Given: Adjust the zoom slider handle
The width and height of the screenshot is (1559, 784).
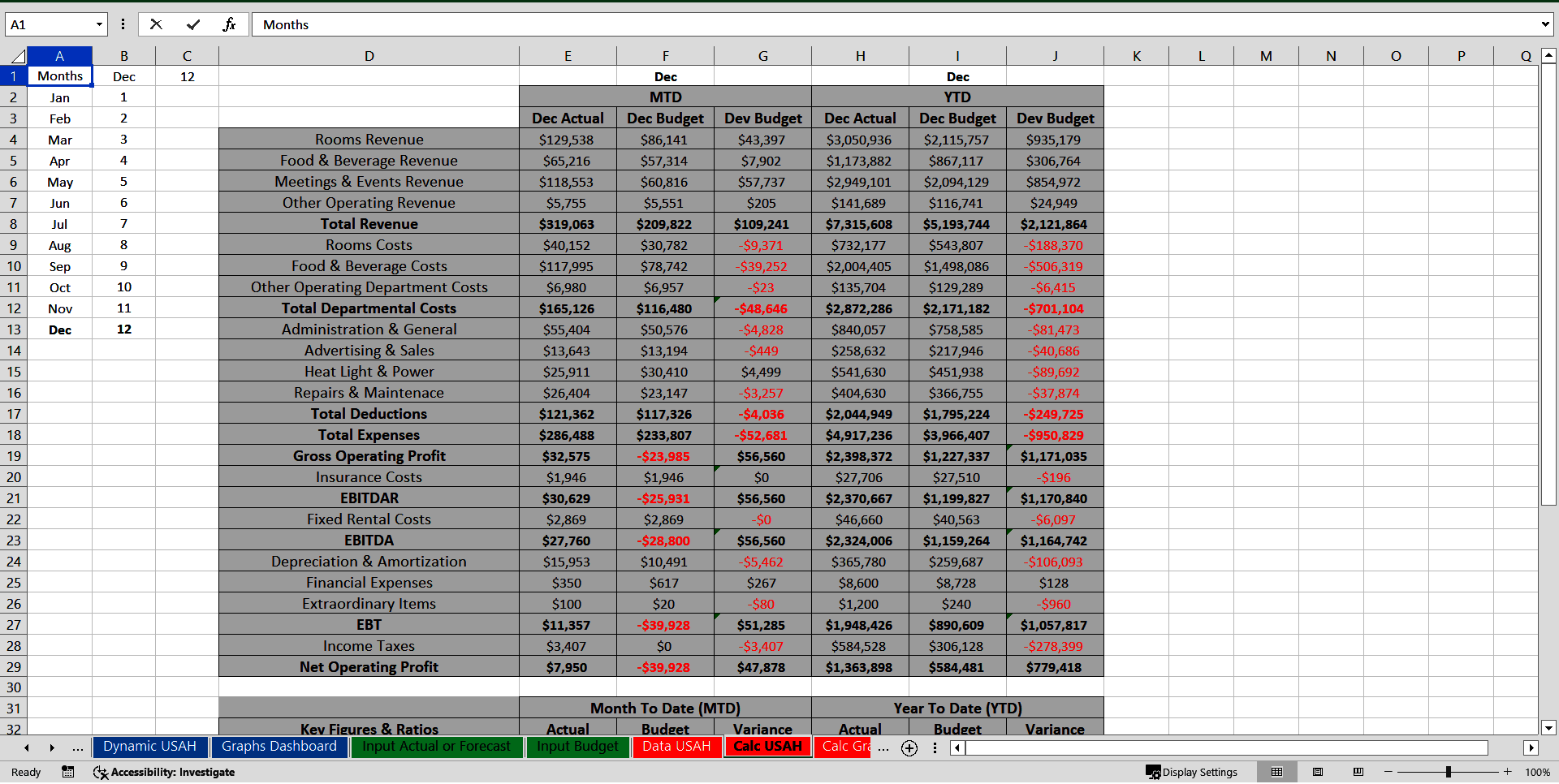Looking at the screenshot, I should coord(1448,772).
